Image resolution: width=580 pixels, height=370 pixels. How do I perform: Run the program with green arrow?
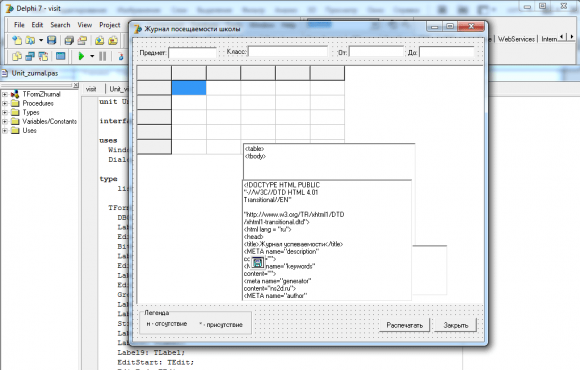[x=81, y=56]
